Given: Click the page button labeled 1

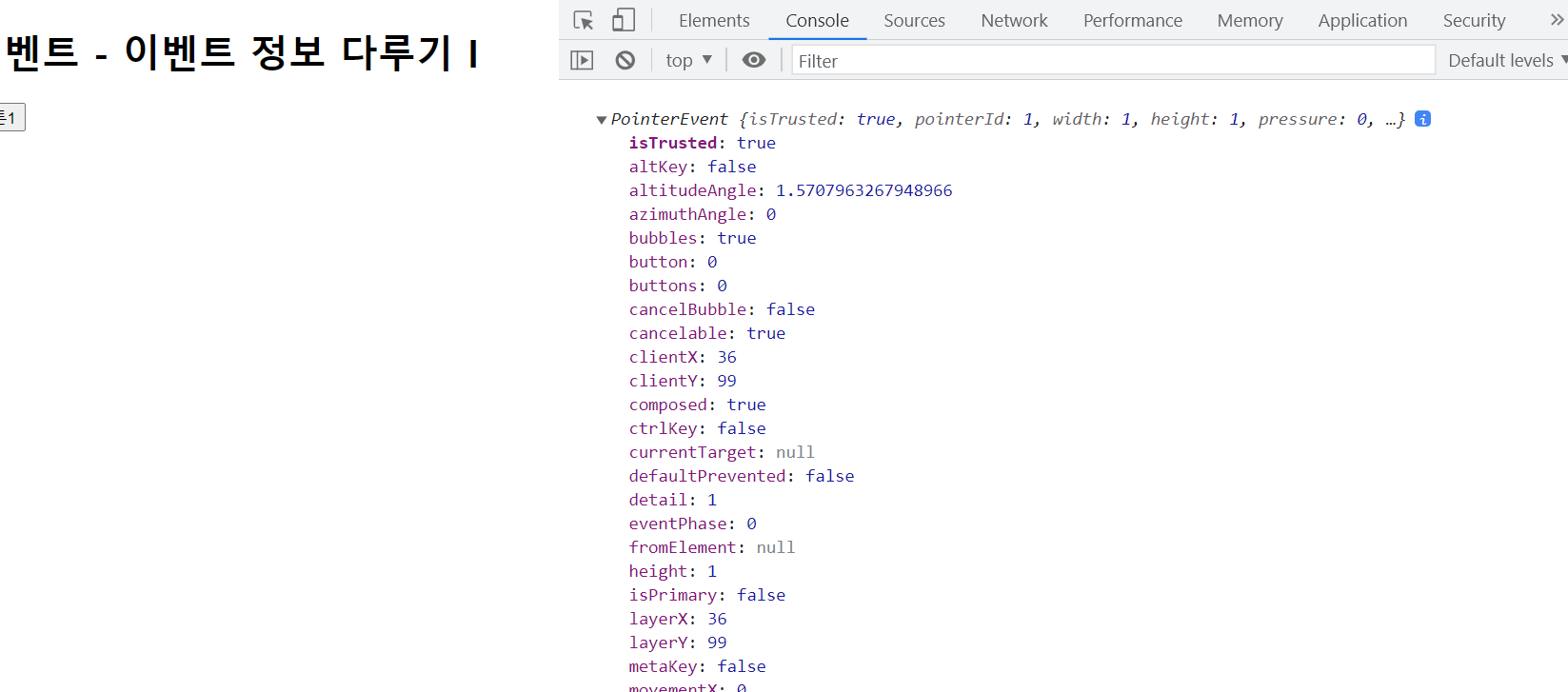Looking at the screenshot, I should click(x=11, y=117).
